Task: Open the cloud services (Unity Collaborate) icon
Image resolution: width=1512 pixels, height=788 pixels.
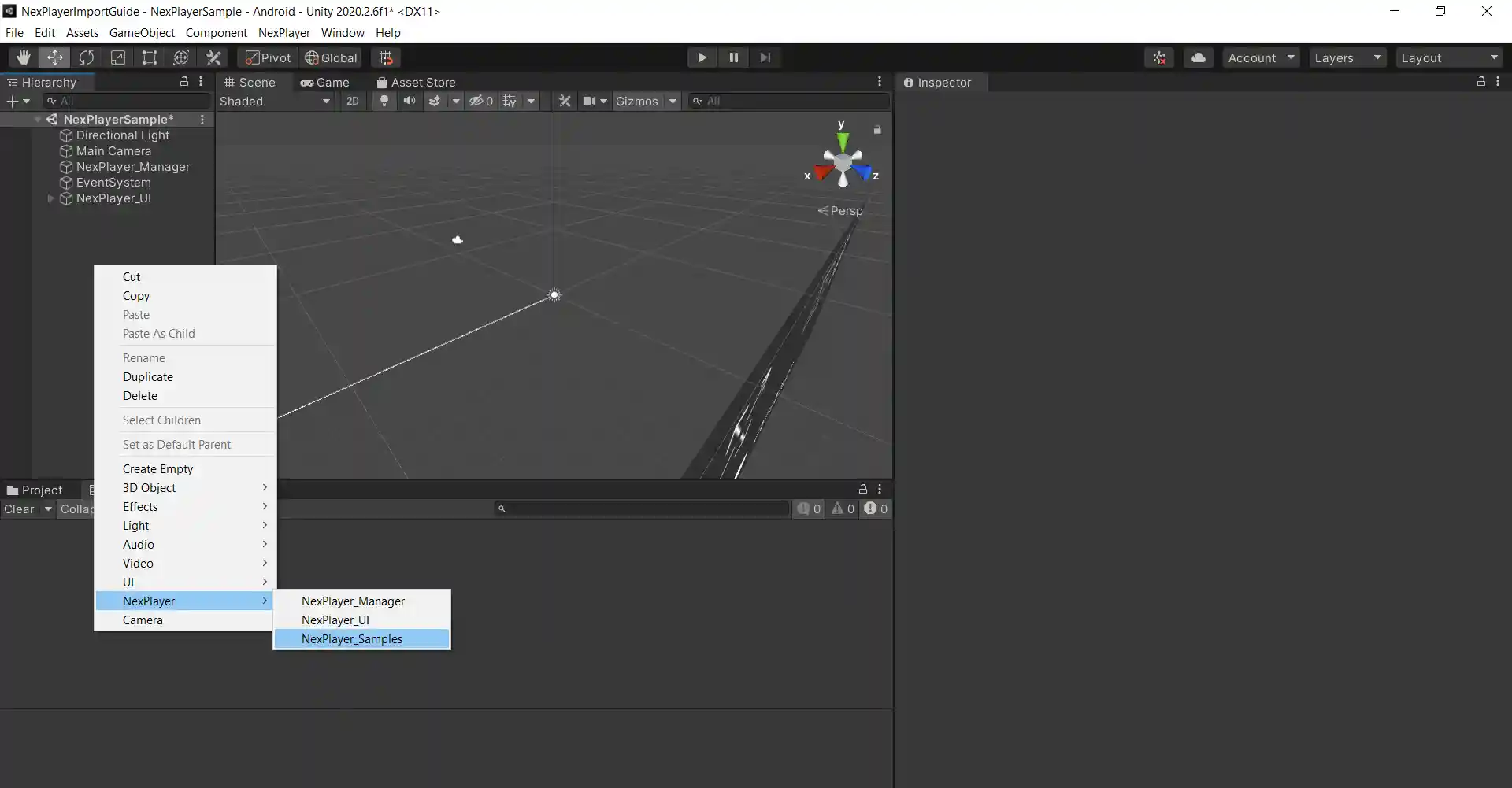Action: [x=1198, y=57]
